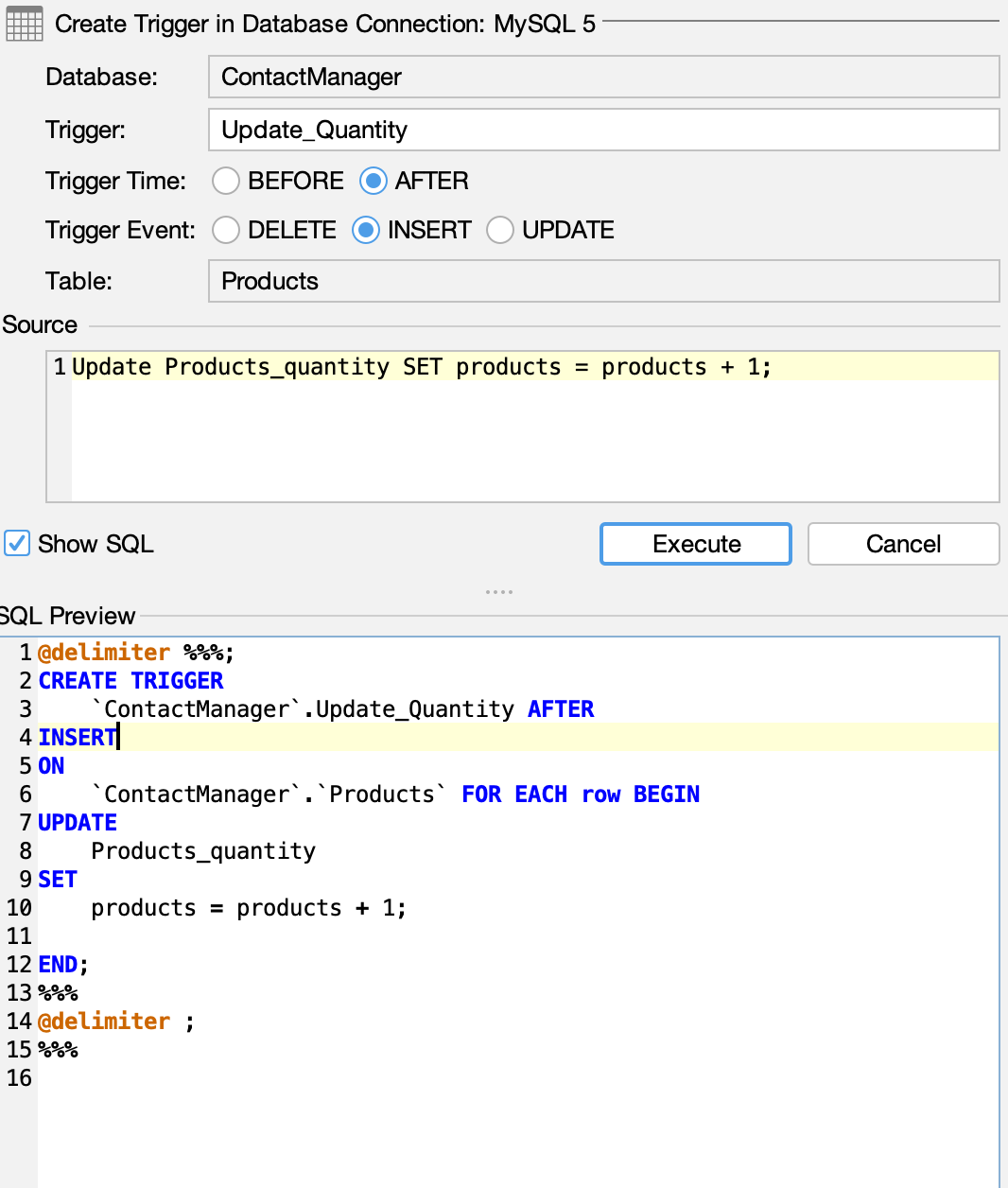
Task: Click the Database field showing ContactManager
Action: [603, 77]
